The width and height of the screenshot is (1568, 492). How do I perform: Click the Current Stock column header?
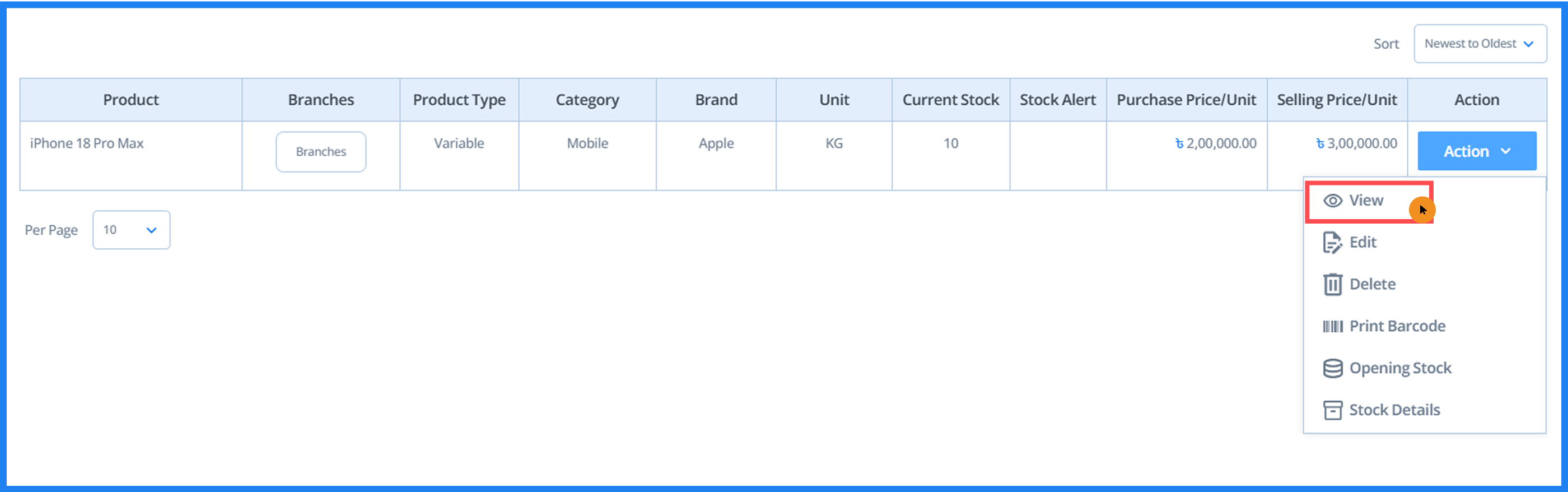coord(950,100)
